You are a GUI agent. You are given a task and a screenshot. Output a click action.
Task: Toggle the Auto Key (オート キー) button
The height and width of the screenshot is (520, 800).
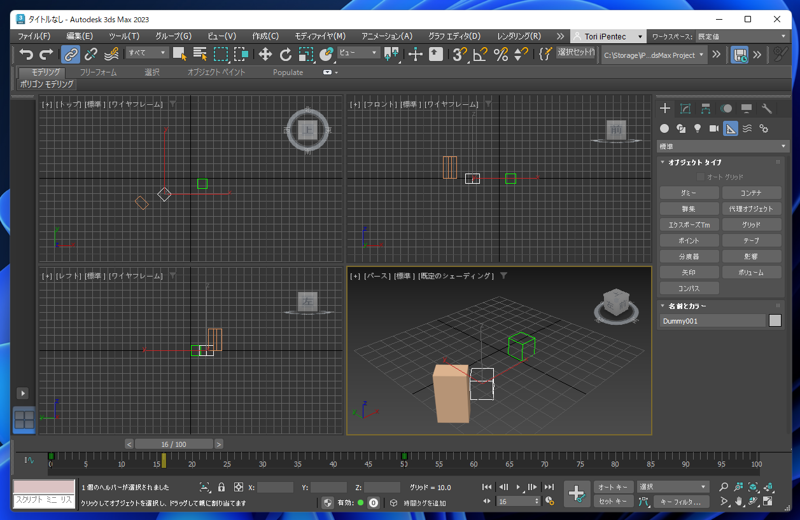click(x=613, y=487)
